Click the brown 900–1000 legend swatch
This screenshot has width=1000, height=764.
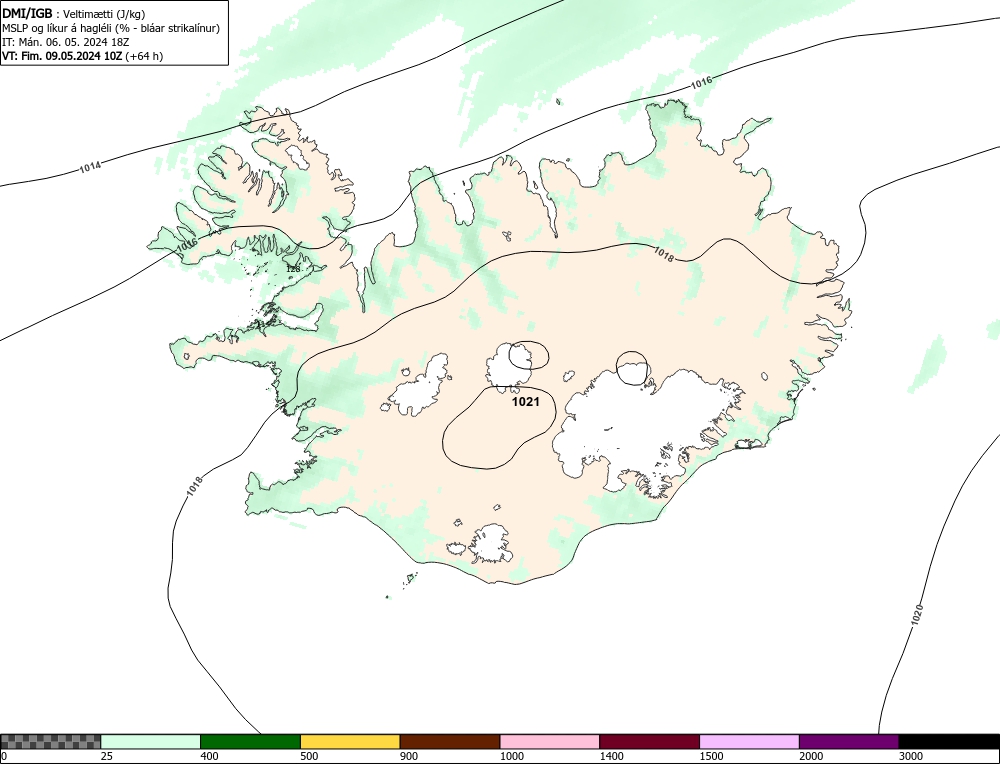450,741
